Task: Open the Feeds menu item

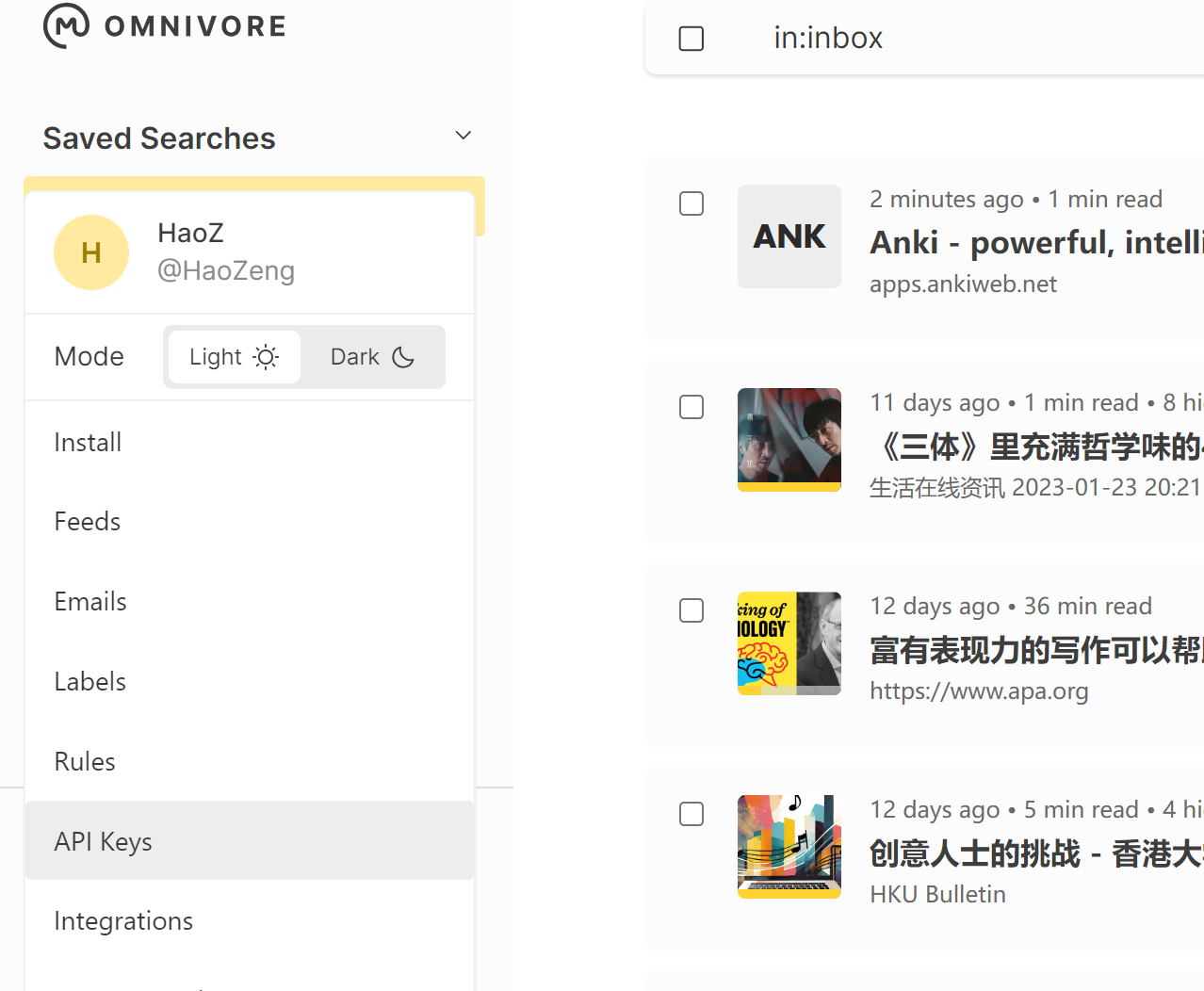Action: tap(88, 522)
